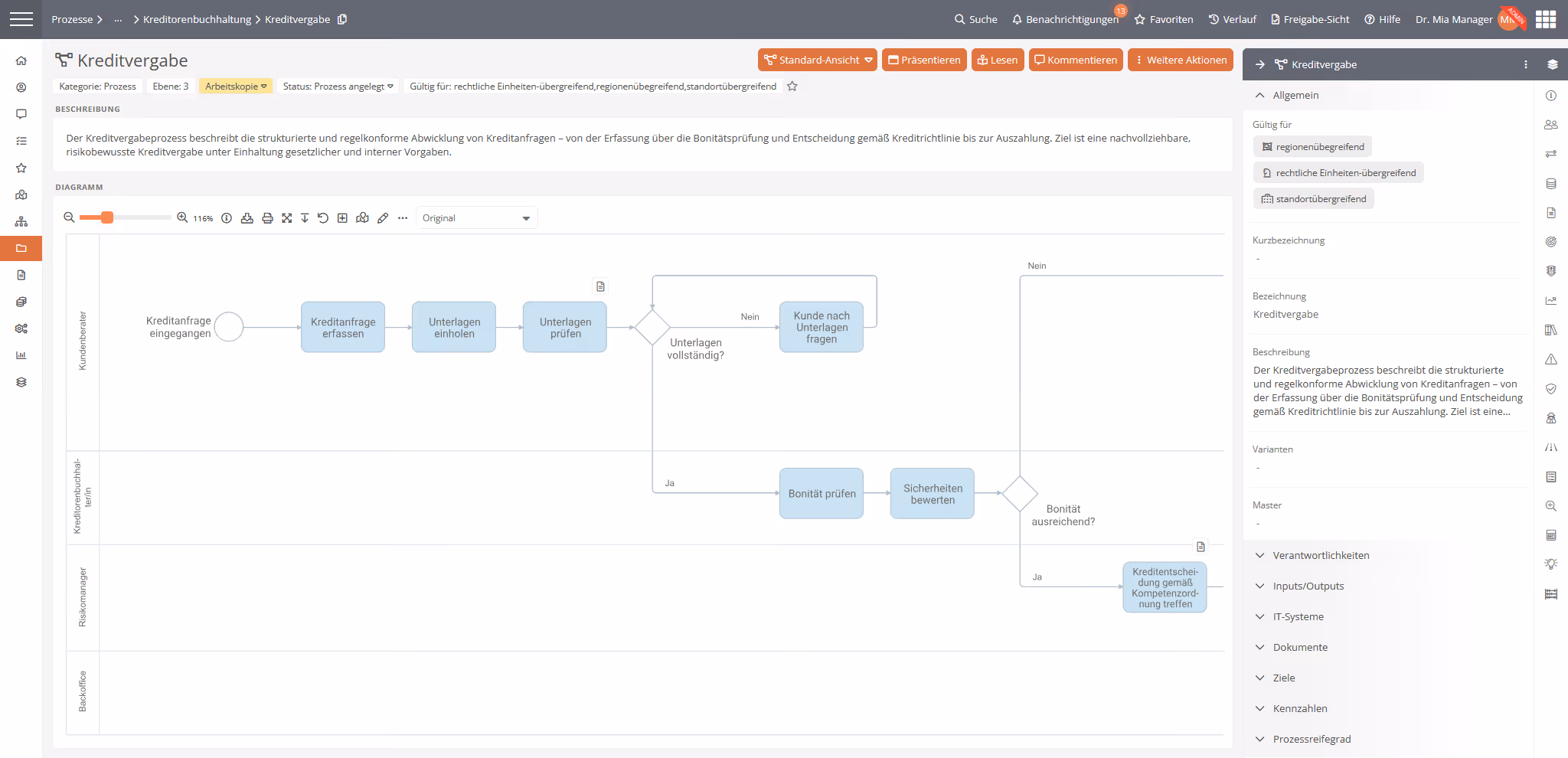Open the panel three-dot options menu
Viewport: 1568px width, 758px height.
click(x=1526, y=64)
